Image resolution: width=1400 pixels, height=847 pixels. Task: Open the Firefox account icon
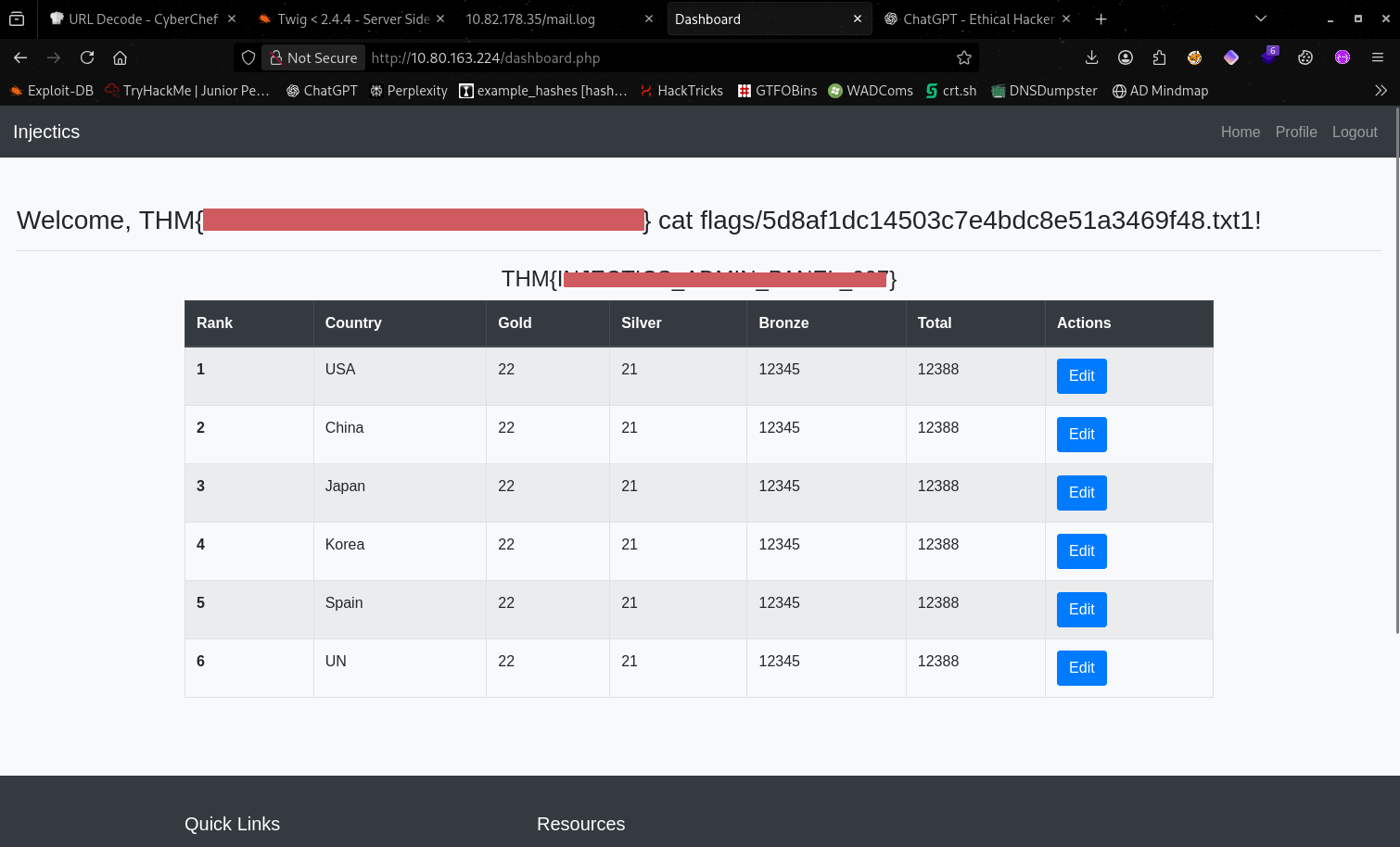tap(1126, 57)
